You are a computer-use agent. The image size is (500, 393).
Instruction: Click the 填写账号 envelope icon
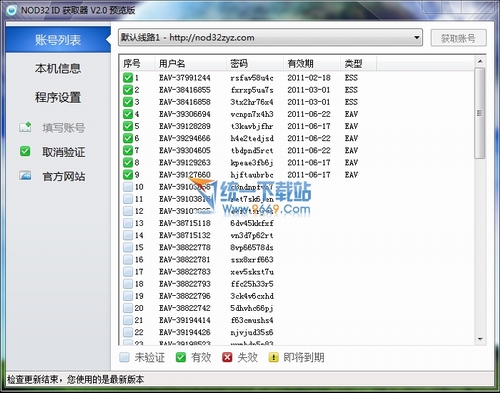25,127
